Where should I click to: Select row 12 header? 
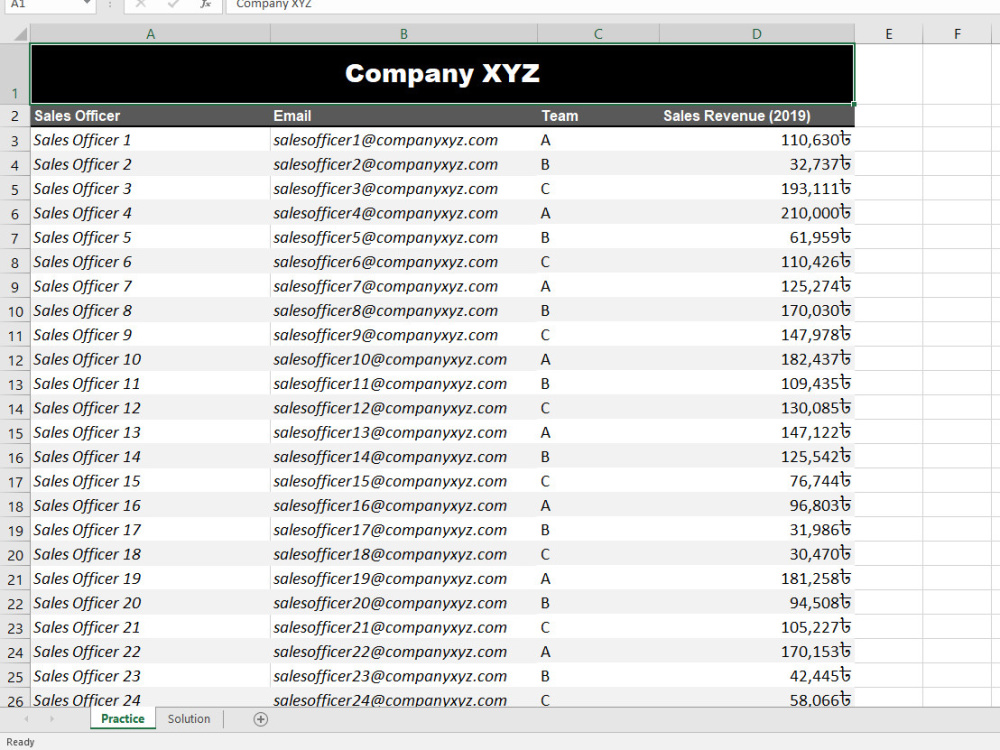point(15,360)
